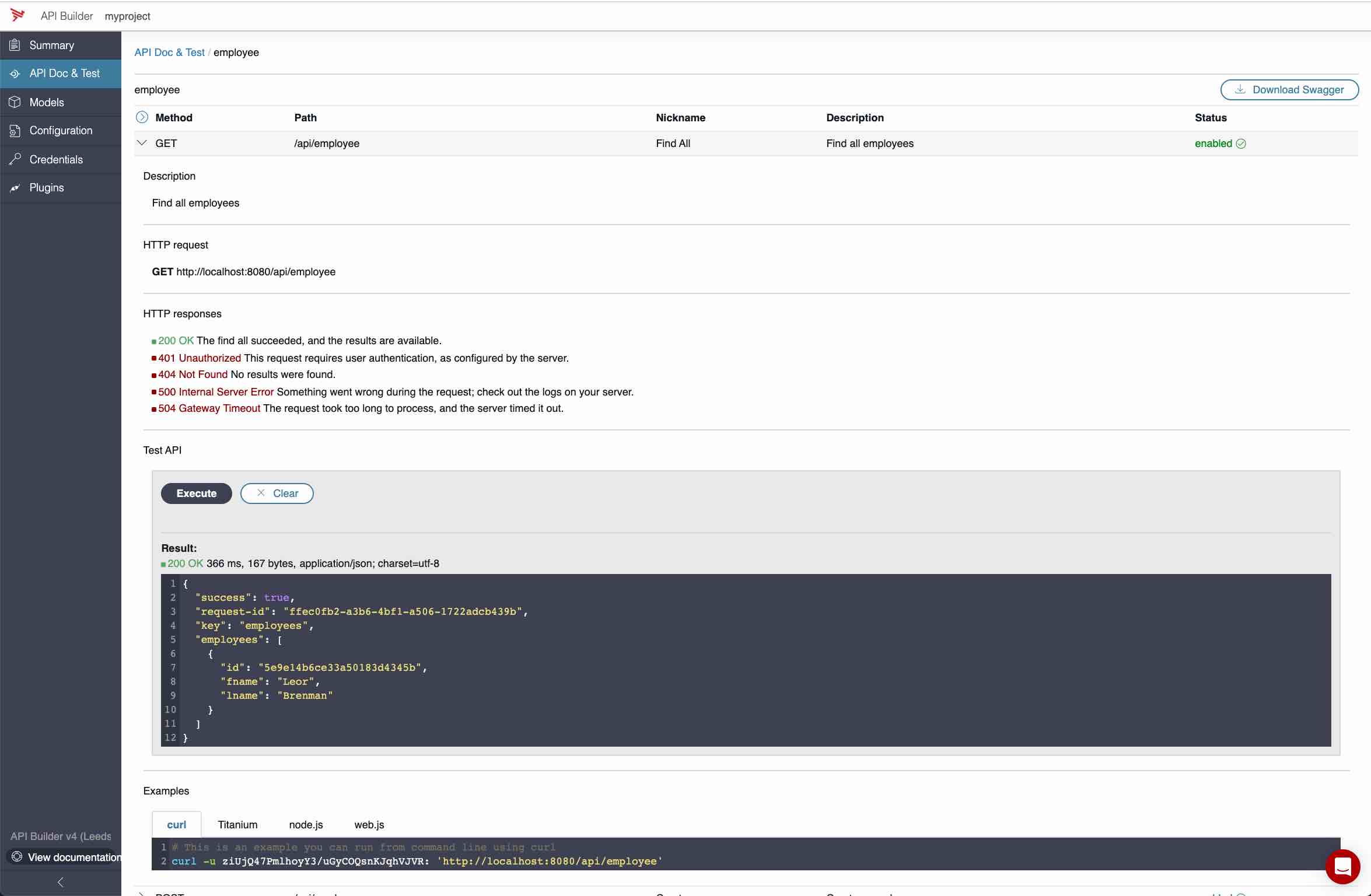
Task: Click the /api/employee path cell
Action: (327, 143)
